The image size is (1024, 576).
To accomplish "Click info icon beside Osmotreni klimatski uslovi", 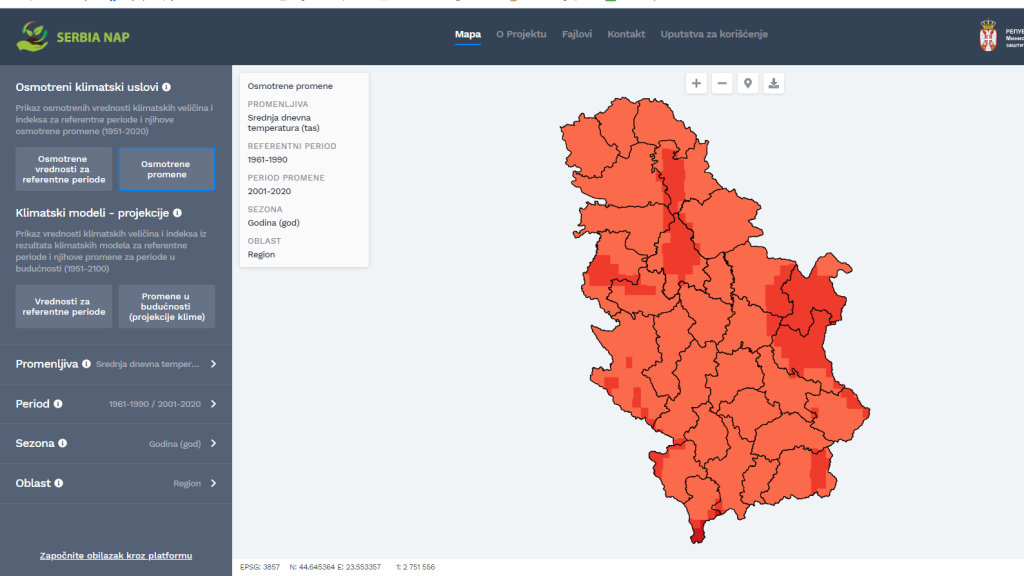I will [x=166, y=87].
